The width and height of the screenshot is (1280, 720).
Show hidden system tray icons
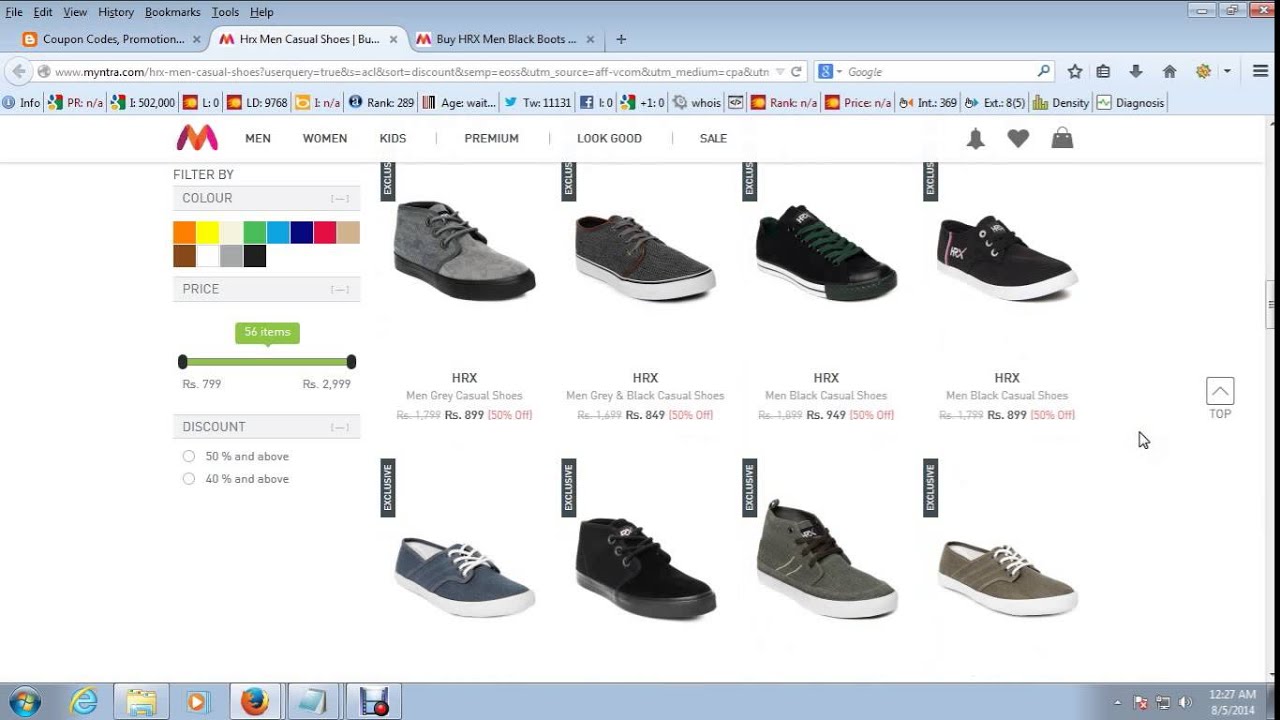click(x=1118, y=702)
